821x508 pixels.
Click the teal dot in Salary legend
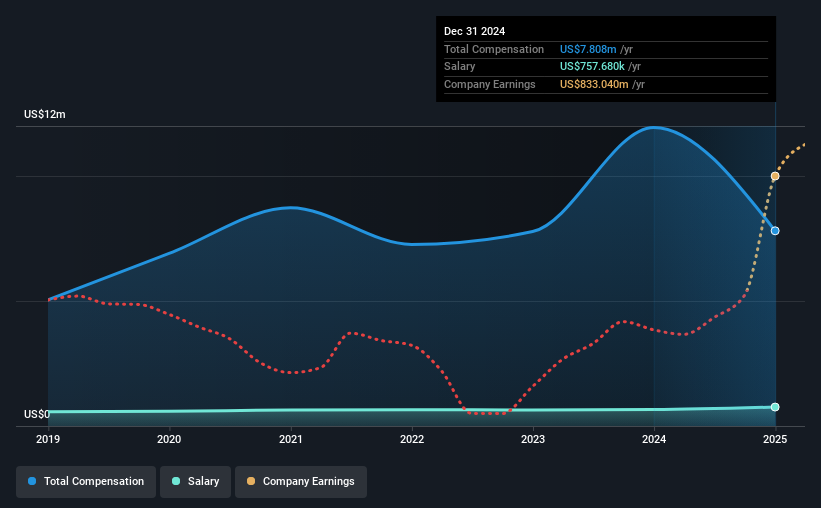coord(176,481)
